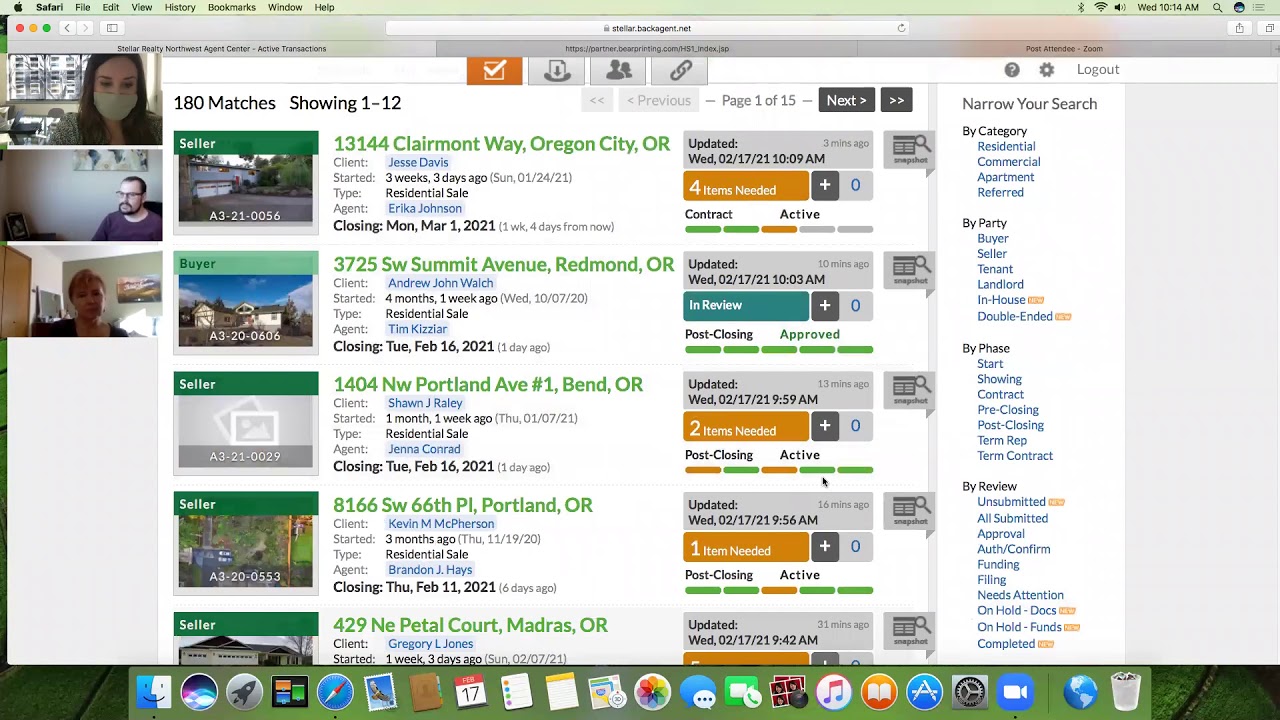Open the settings gear icon near Logout
Screen dimensions: 1280x720
[x=1046, y=70]
